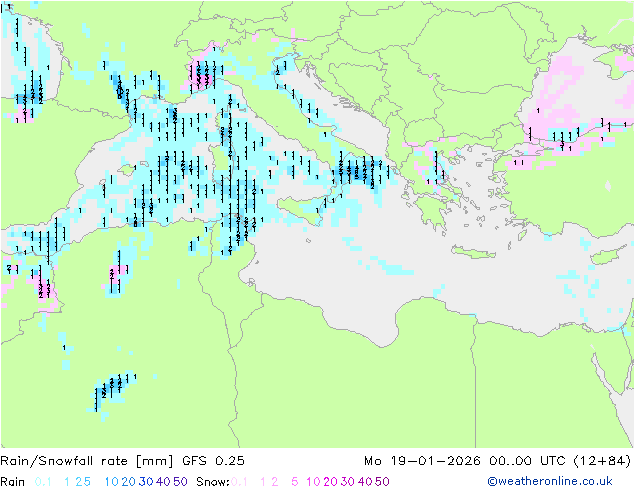Click the island of Sicily on the map
634x490 pixels.
tap(301, 210)
